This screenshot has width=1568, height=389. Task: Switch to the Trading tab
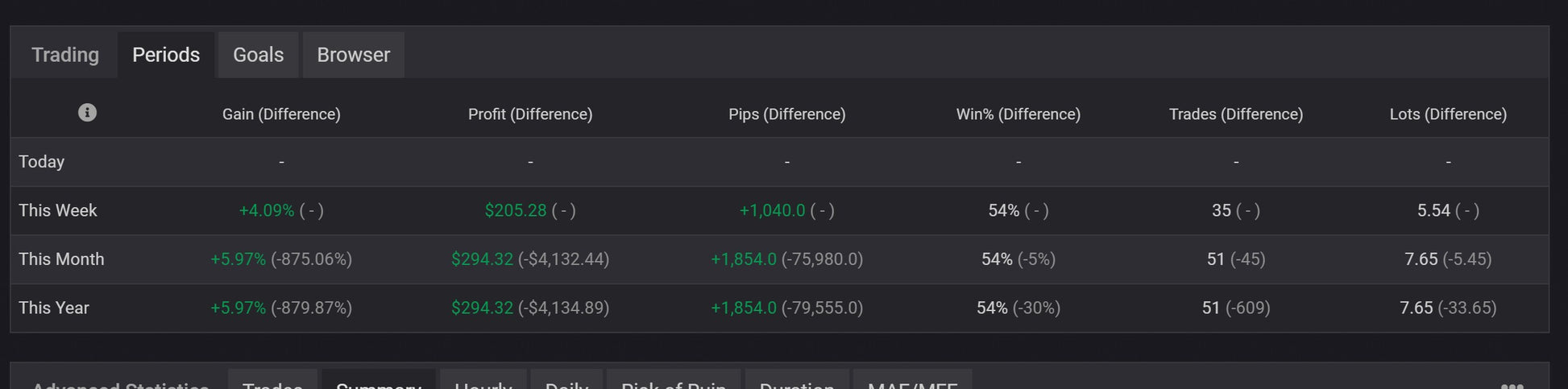pos(65,55)
